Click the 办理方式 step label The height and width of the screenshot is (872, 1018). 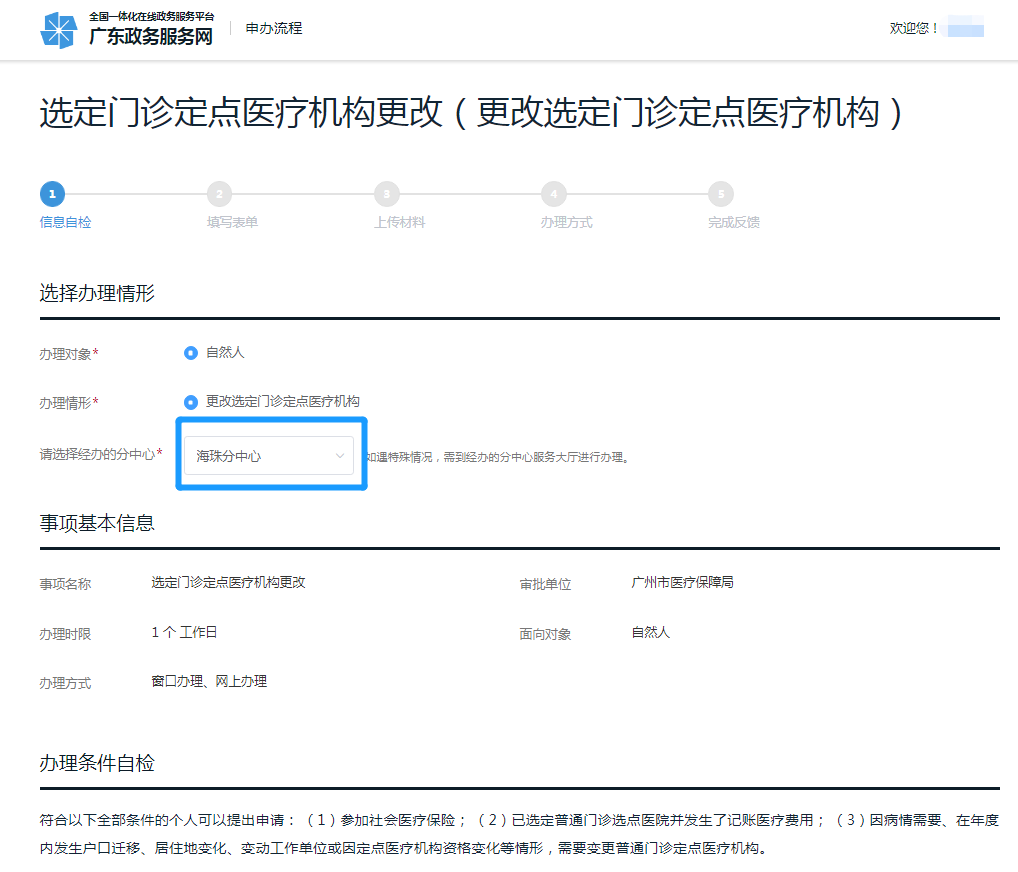567,222
